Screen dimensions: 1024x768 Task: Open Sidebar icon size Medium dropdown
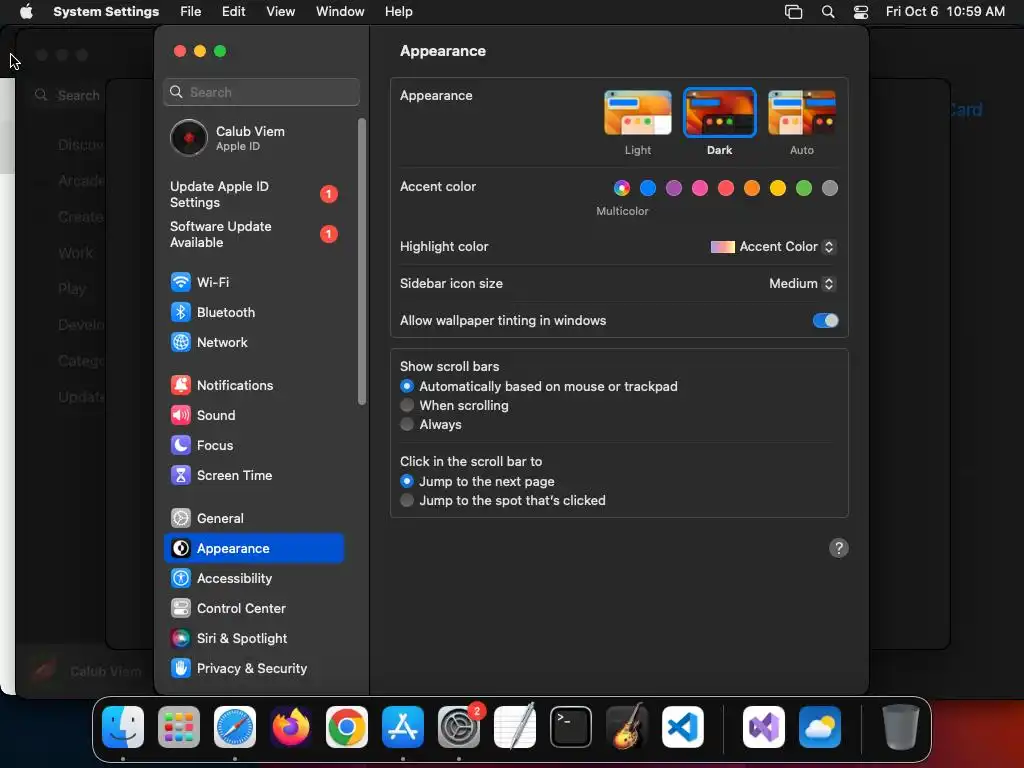(803, 283)
